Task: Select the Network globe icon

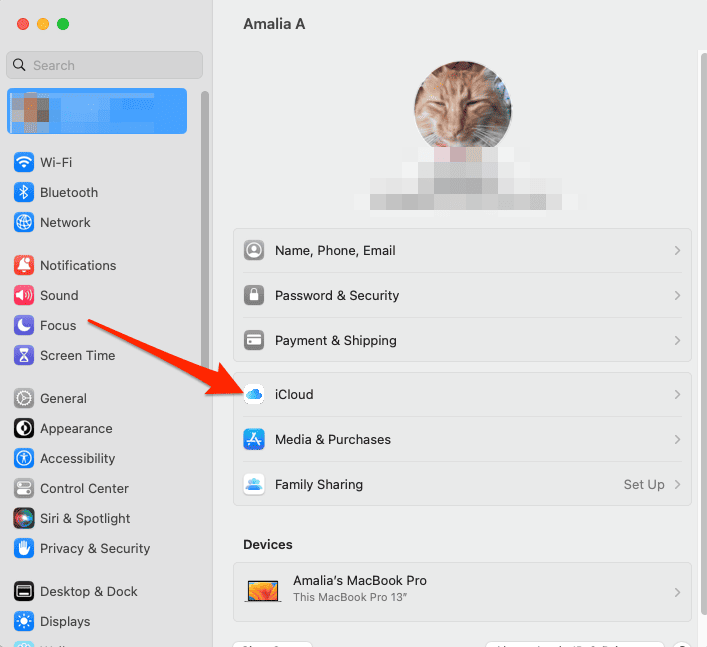Action: 24,222
